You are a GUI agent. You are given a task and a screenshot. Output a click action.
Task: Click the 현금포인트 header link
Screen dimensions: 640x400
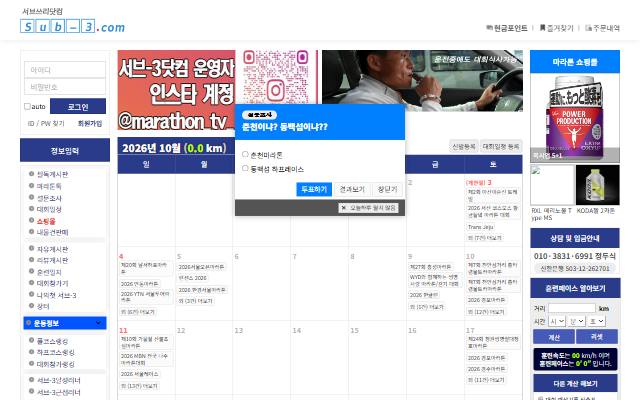click(511, 28)
